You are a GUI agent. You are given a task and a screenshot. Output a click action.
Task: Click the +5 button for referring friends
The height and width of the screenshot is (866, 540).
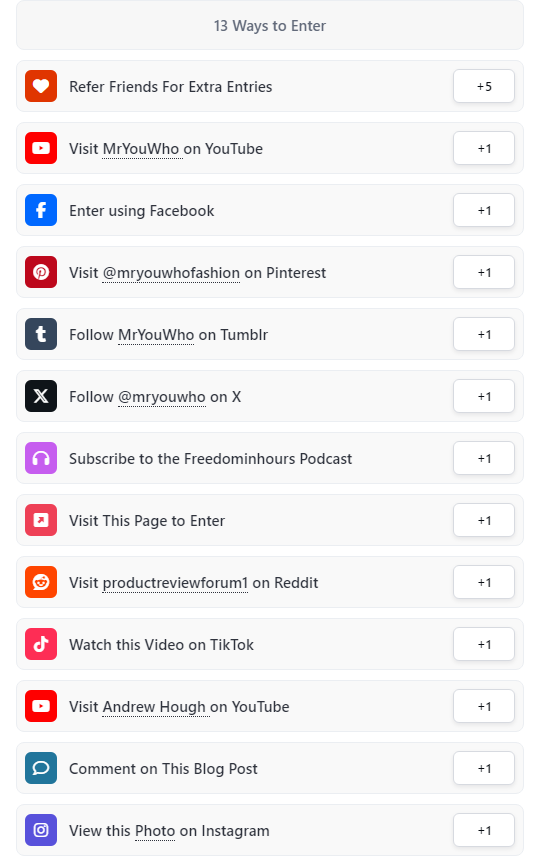point(484,86)
